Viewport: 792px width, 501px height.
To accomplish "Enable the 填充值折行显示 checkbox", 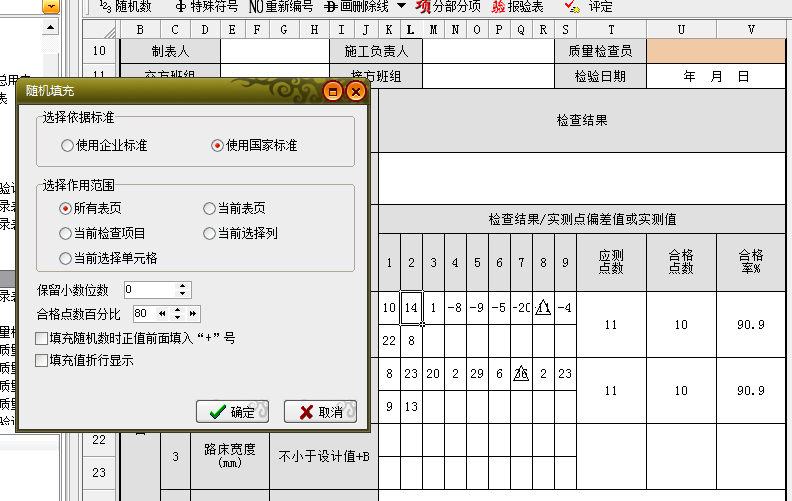I will point(41,360).
